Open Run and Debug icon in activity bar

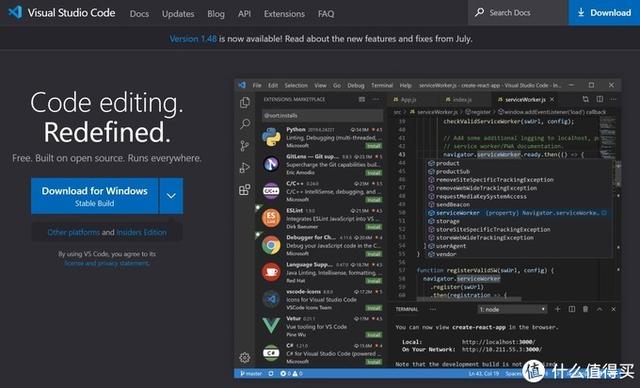tap(245, 168)
